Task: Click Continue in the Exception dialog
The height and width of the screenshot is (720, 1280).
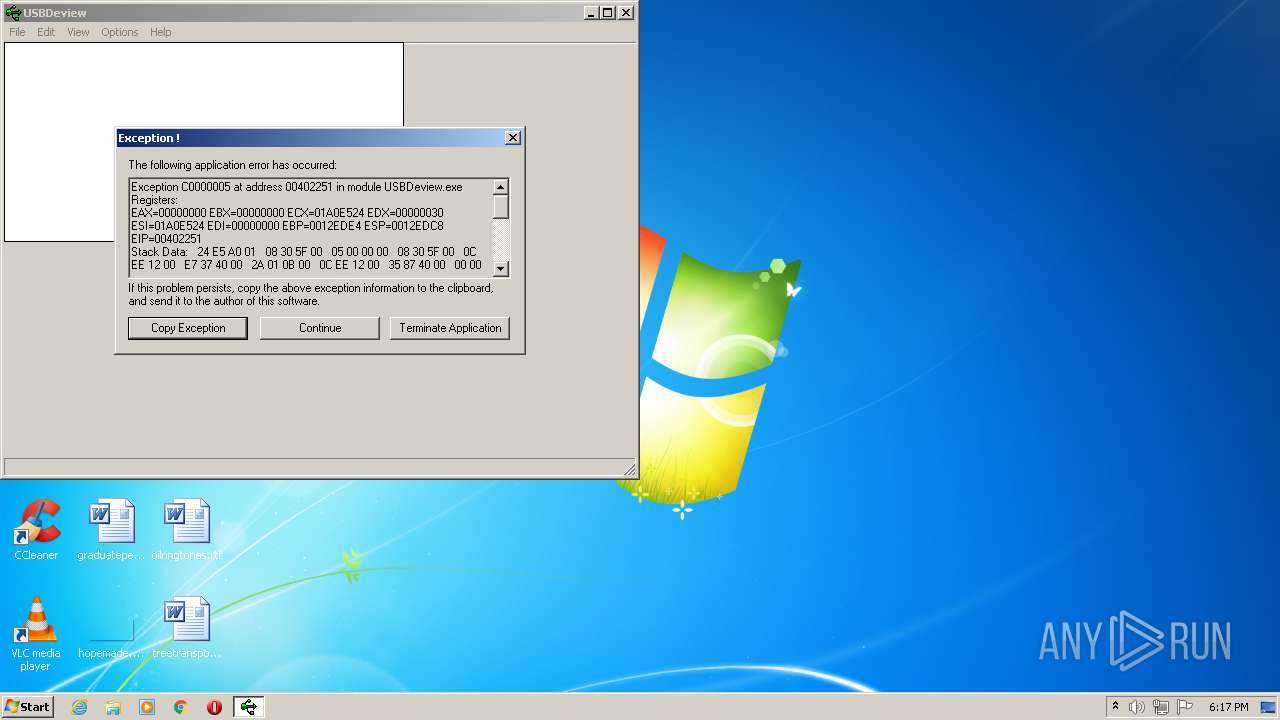Action: coord(320,328)
